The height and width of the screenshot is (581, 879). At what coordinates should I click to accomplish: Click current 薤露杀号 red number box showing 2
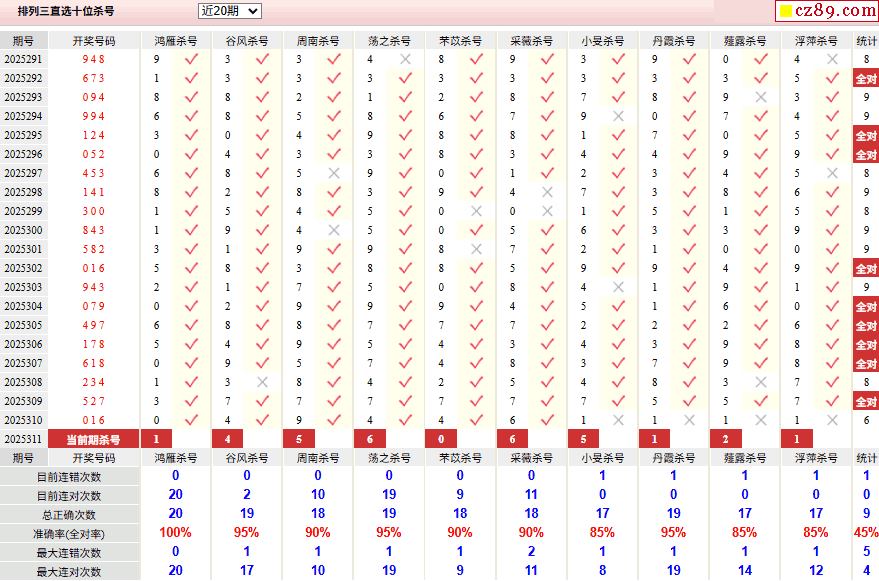pos(726,439)
